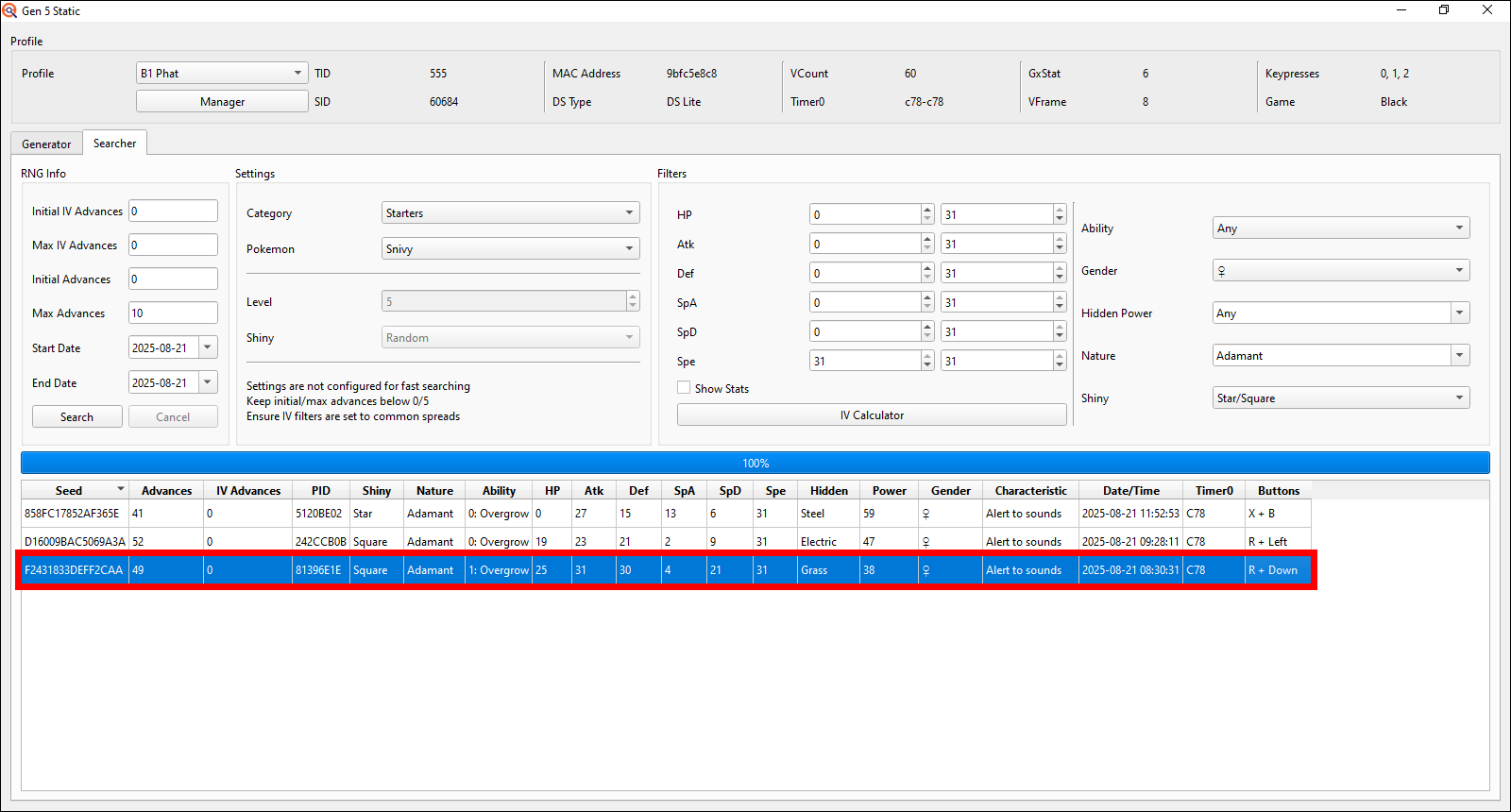1511x812 pixels.
Task: Expand the Nature filter dropdown
Action: point(1460,356)
